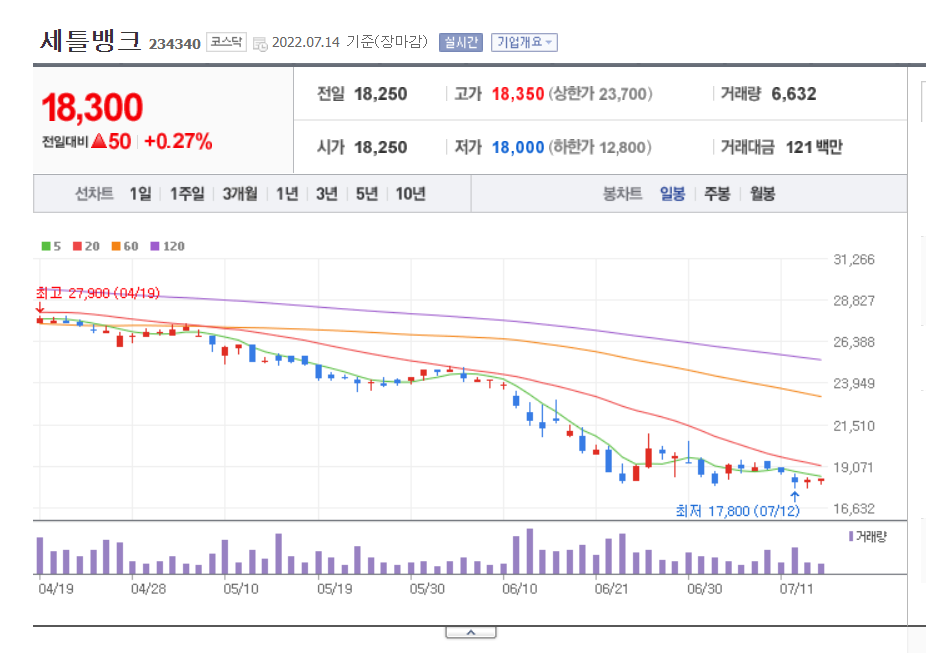Click the 07/11 date axis label

click(797, 589)
